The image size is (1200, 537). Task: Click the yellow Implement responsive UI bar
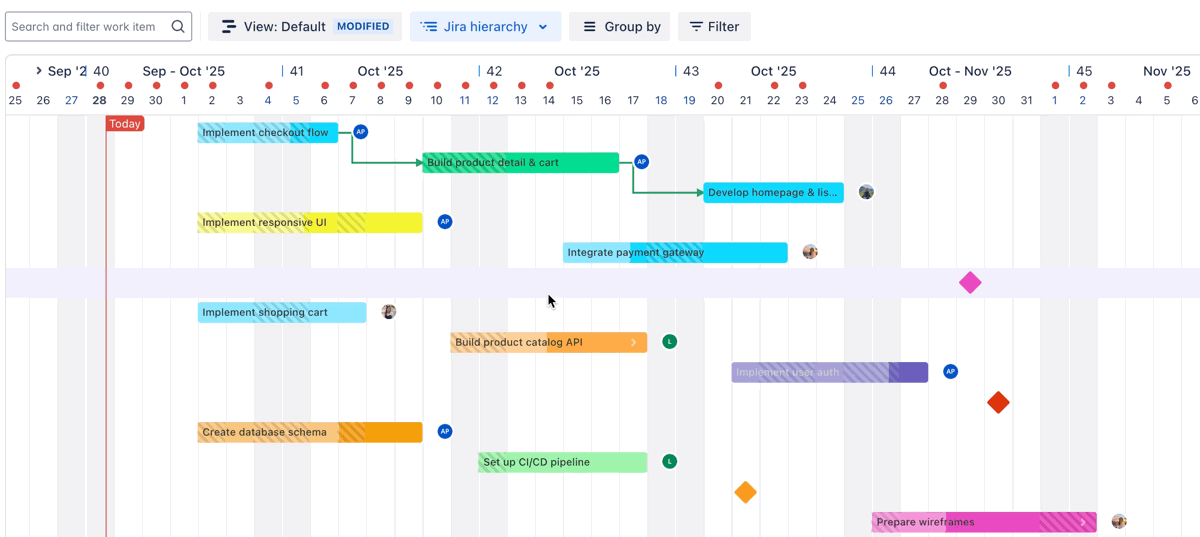click(x=309, y=222)
